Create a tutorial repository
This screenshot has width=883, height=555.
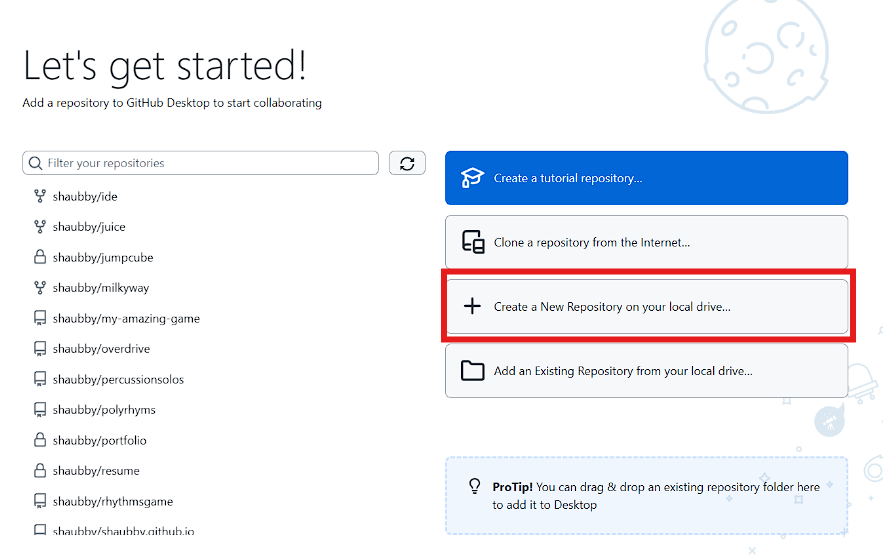(x=646, y=178)
